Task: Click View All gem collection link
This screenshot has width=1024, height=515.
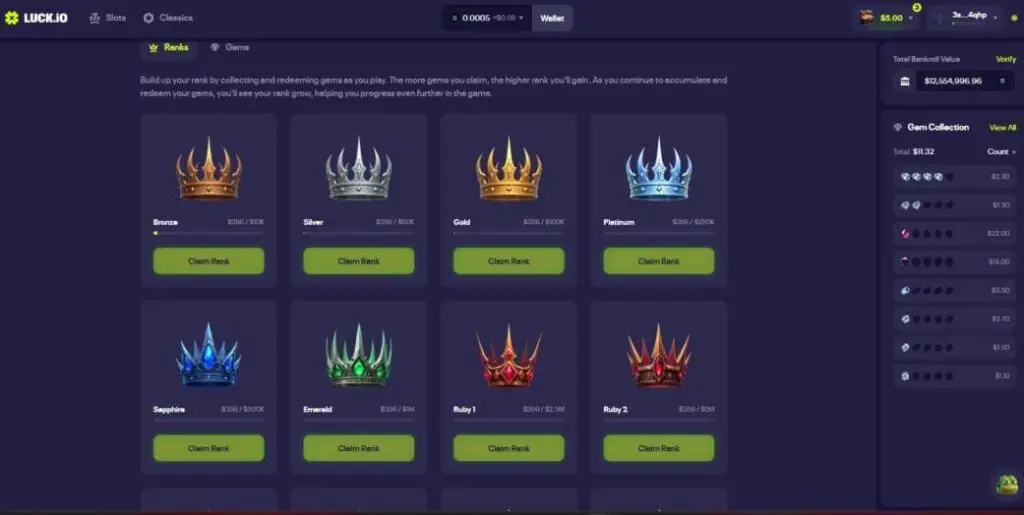Action: 1002,127
